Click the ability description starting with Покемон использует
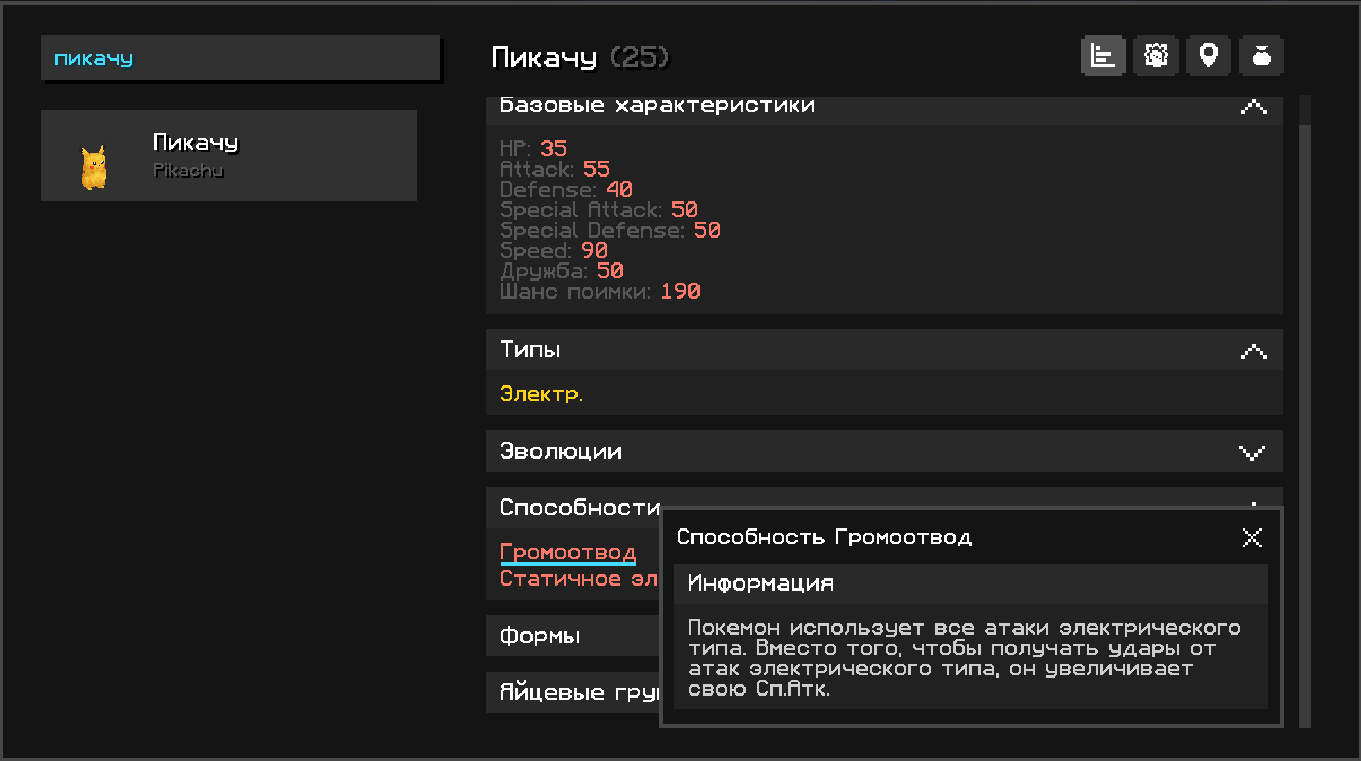 tap(965, 659)
